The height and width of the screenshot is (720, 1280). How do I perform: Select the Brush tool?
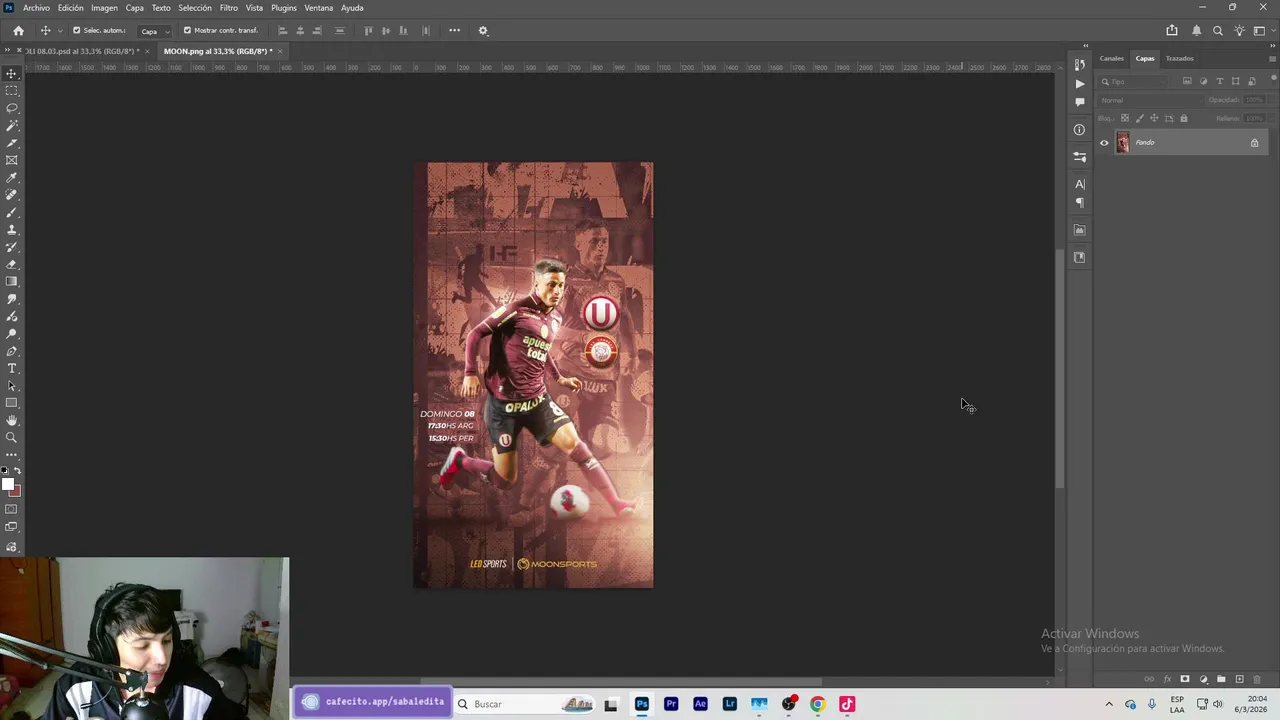click(x=12, y=212)
